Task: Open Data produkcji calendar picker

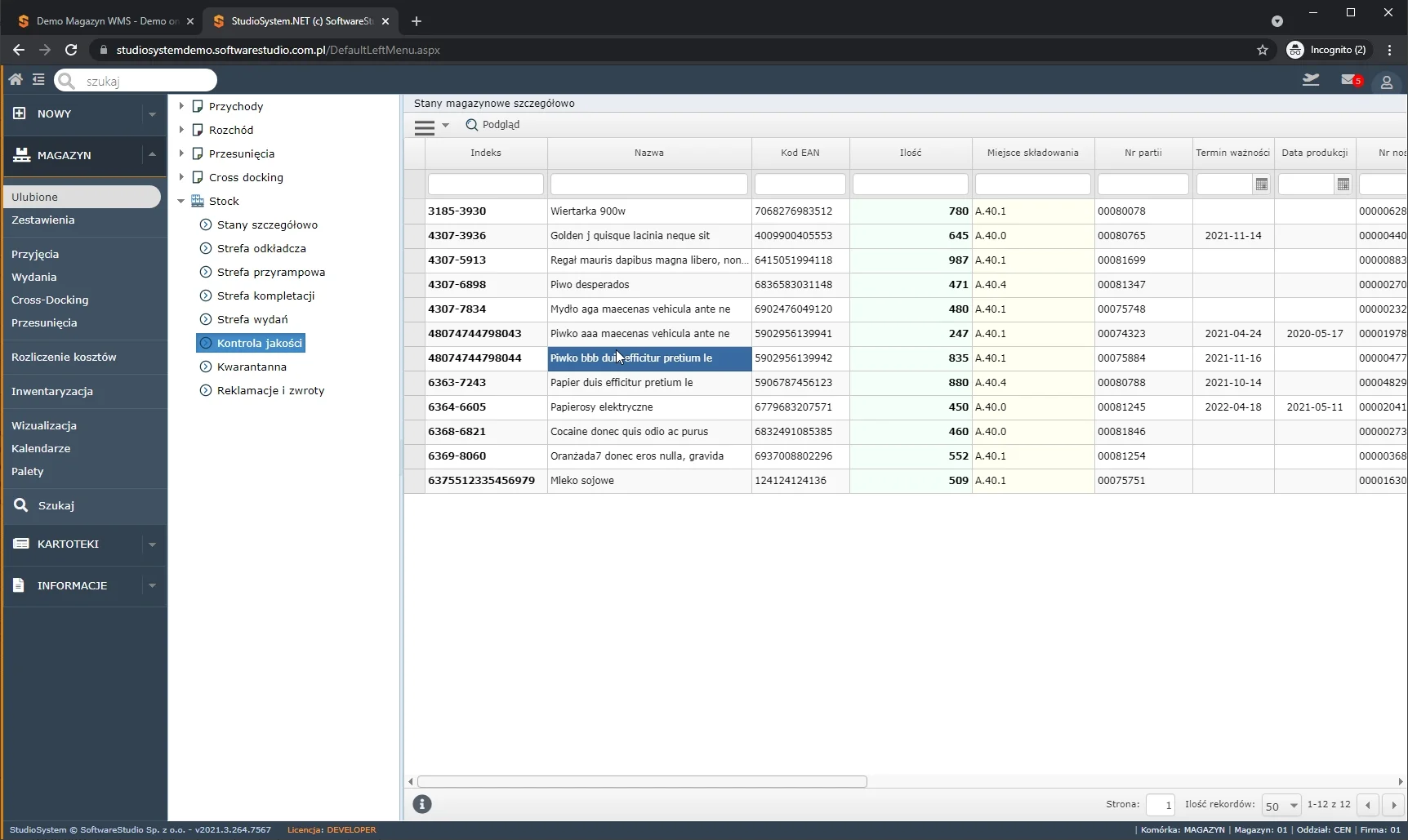Action: tap(1343, 184)
